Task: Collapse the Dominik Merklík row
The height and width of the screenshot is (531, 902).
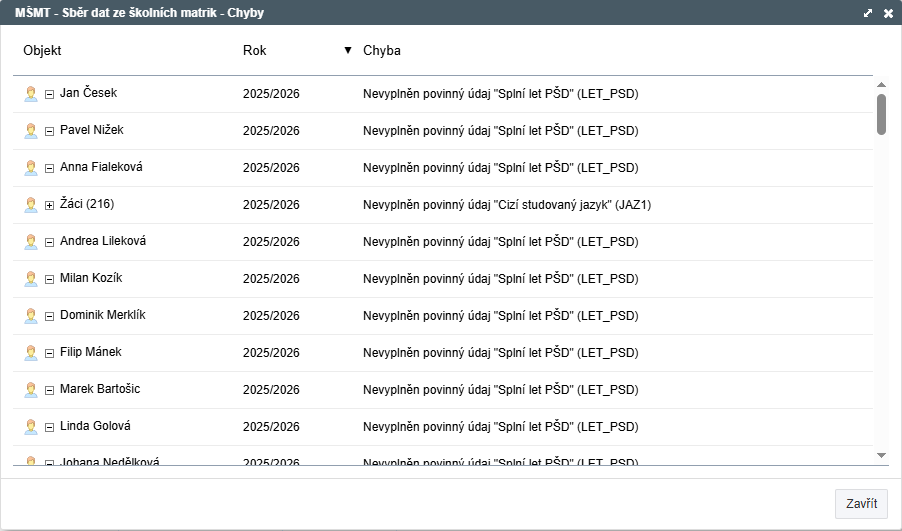Action: [49, 316]
